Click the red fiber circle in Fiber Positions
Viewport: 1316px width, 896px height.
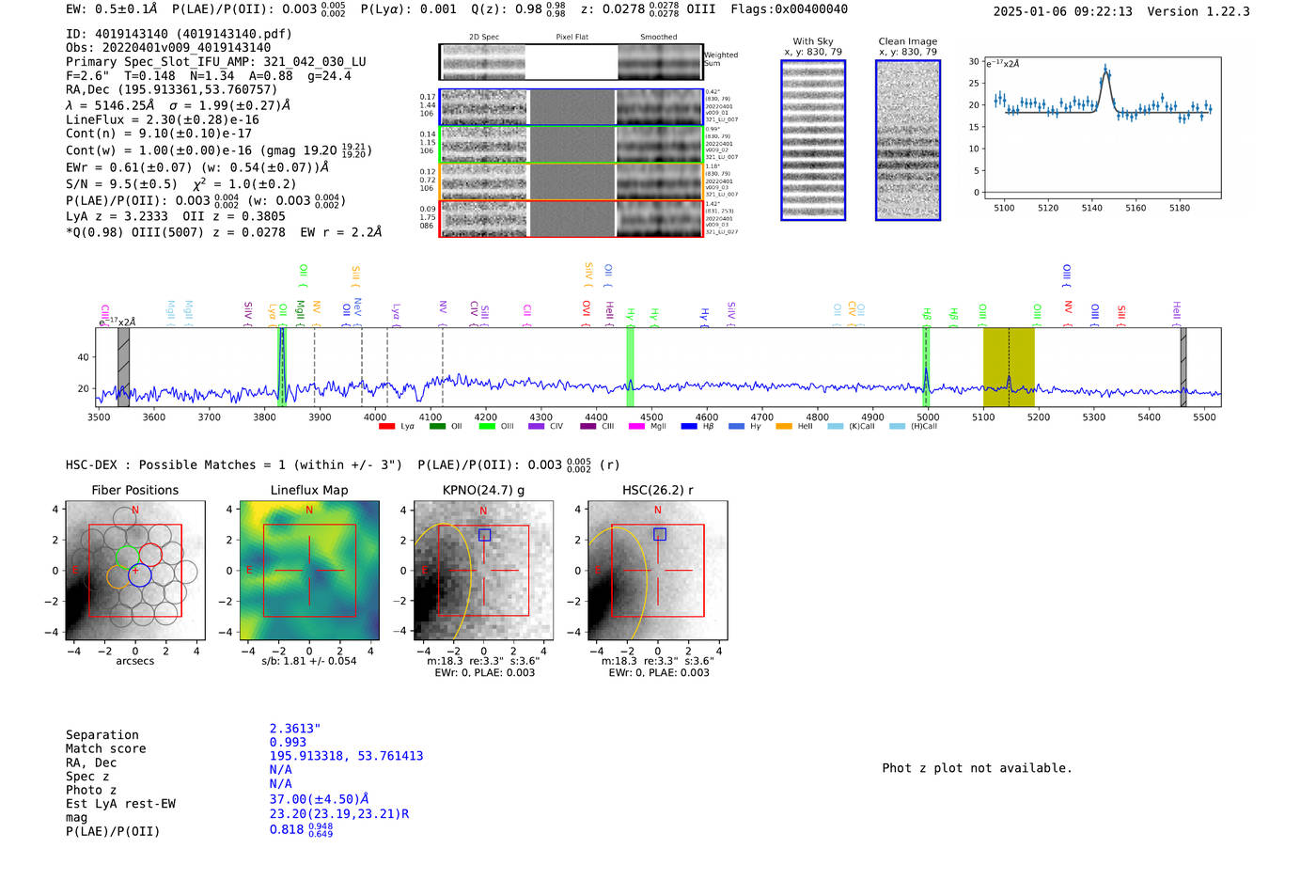(150, 555)
